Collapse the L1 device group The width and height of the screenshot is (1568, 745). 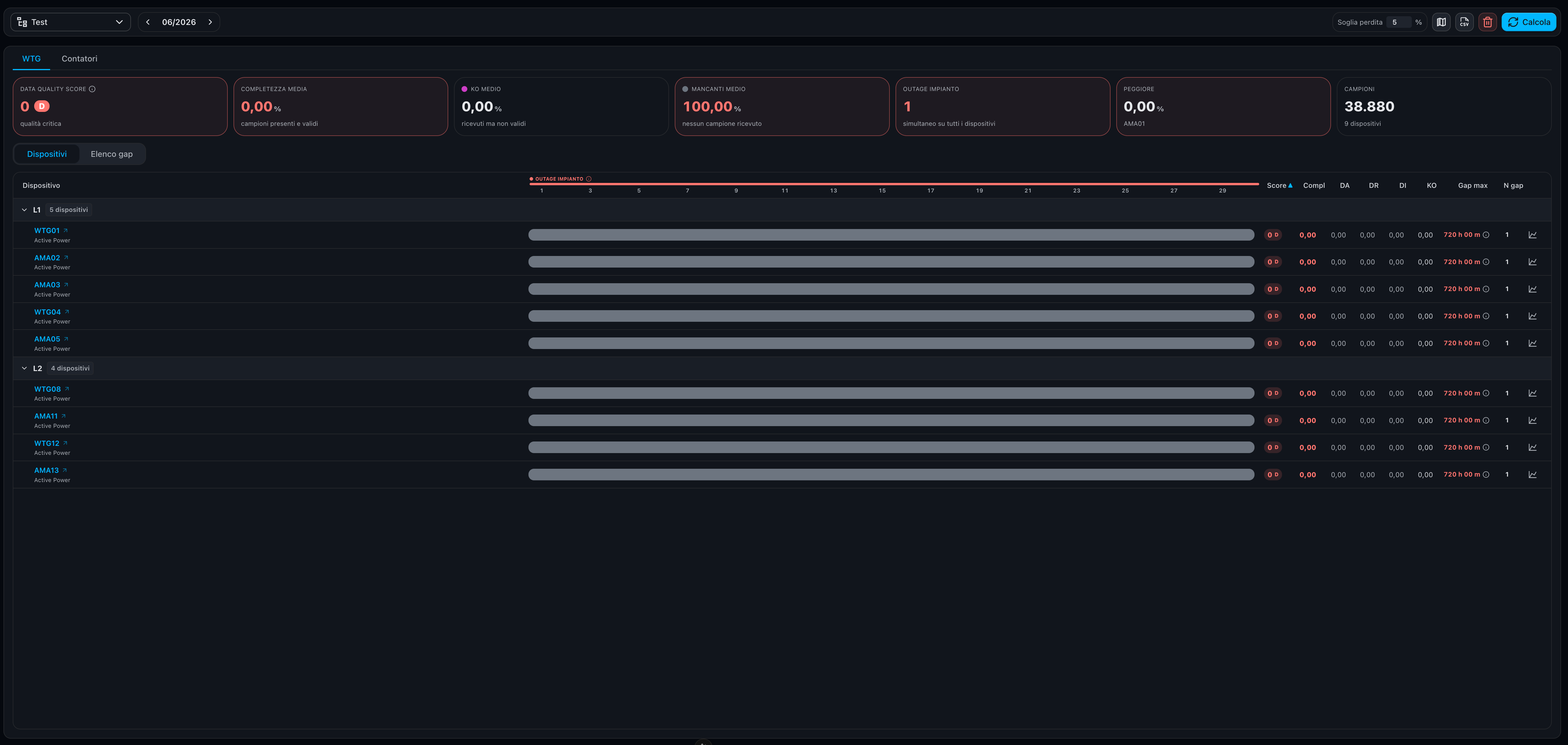click(x=24, y=210)
